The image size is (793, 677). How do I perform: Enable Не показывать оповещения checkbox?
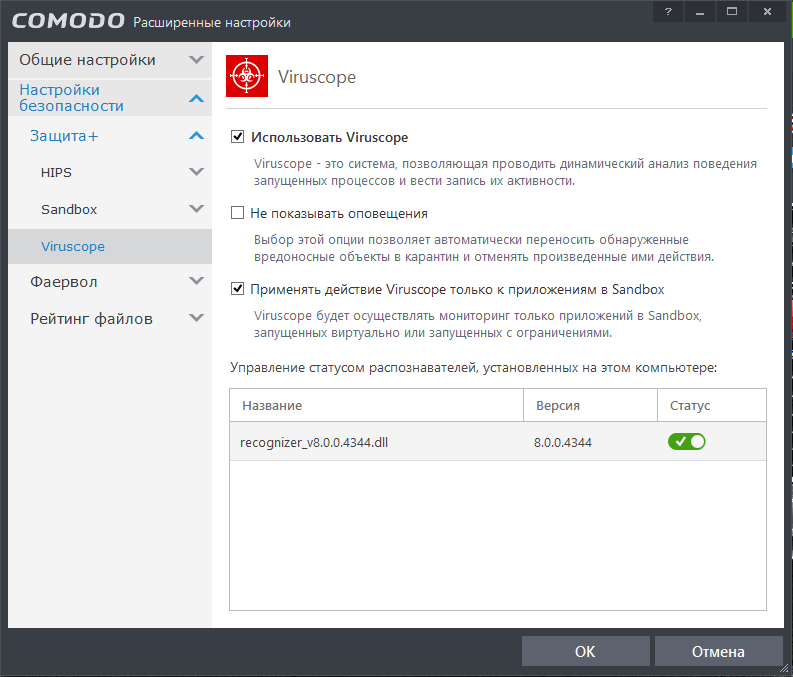(238, 213)
